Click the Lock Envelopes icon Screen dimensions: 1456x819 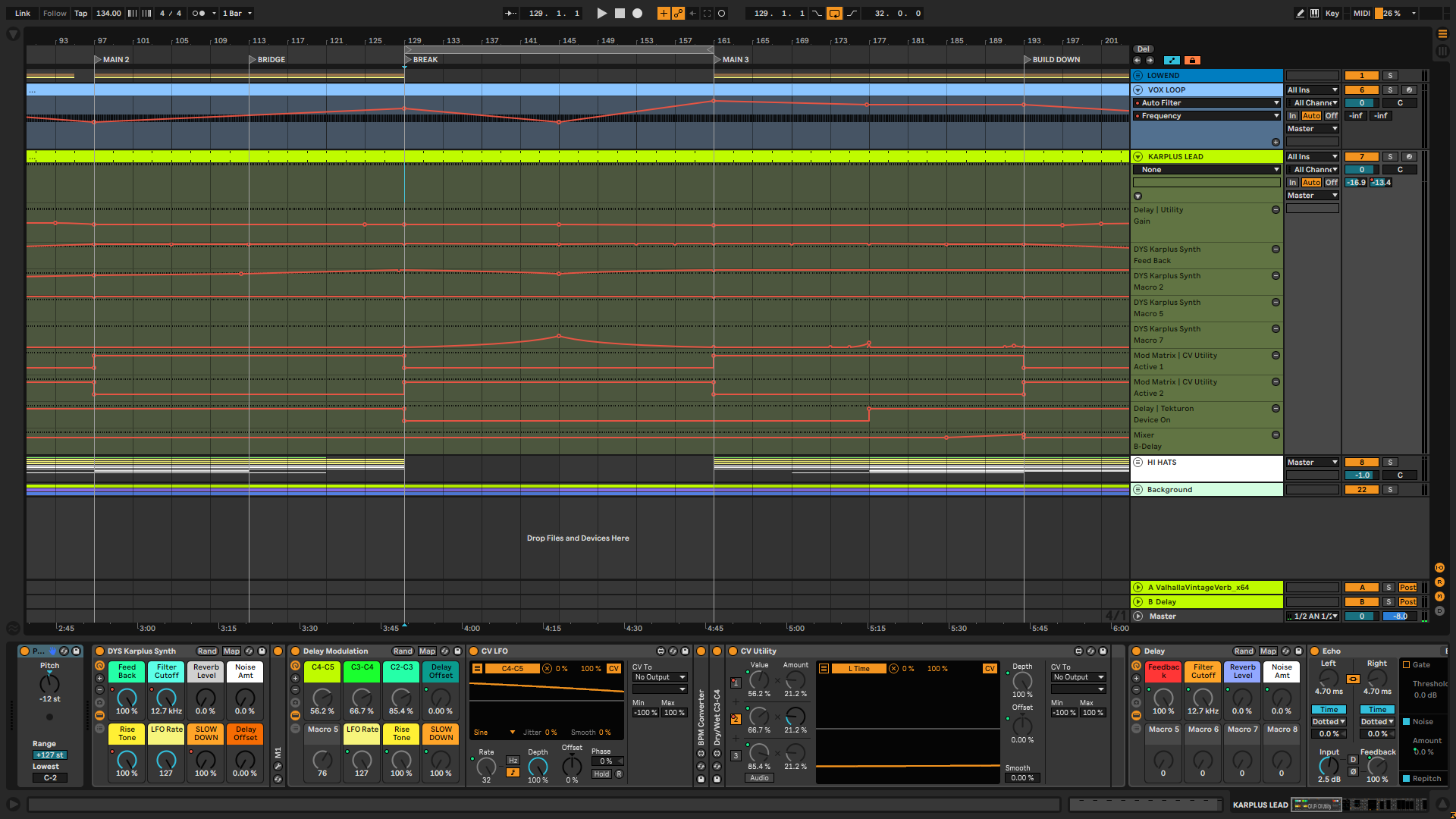[x=1192, y=60]
